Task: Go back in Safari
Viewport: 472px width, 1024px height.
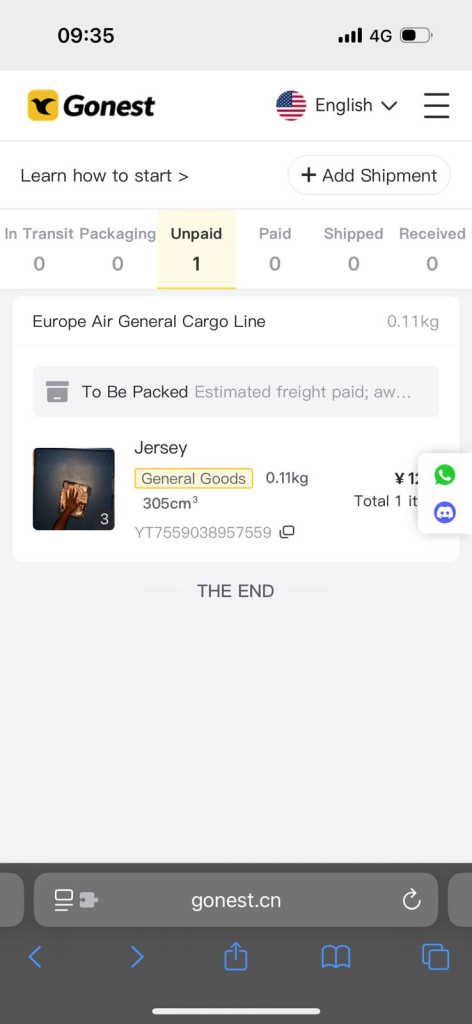Action: pos(35,957)
